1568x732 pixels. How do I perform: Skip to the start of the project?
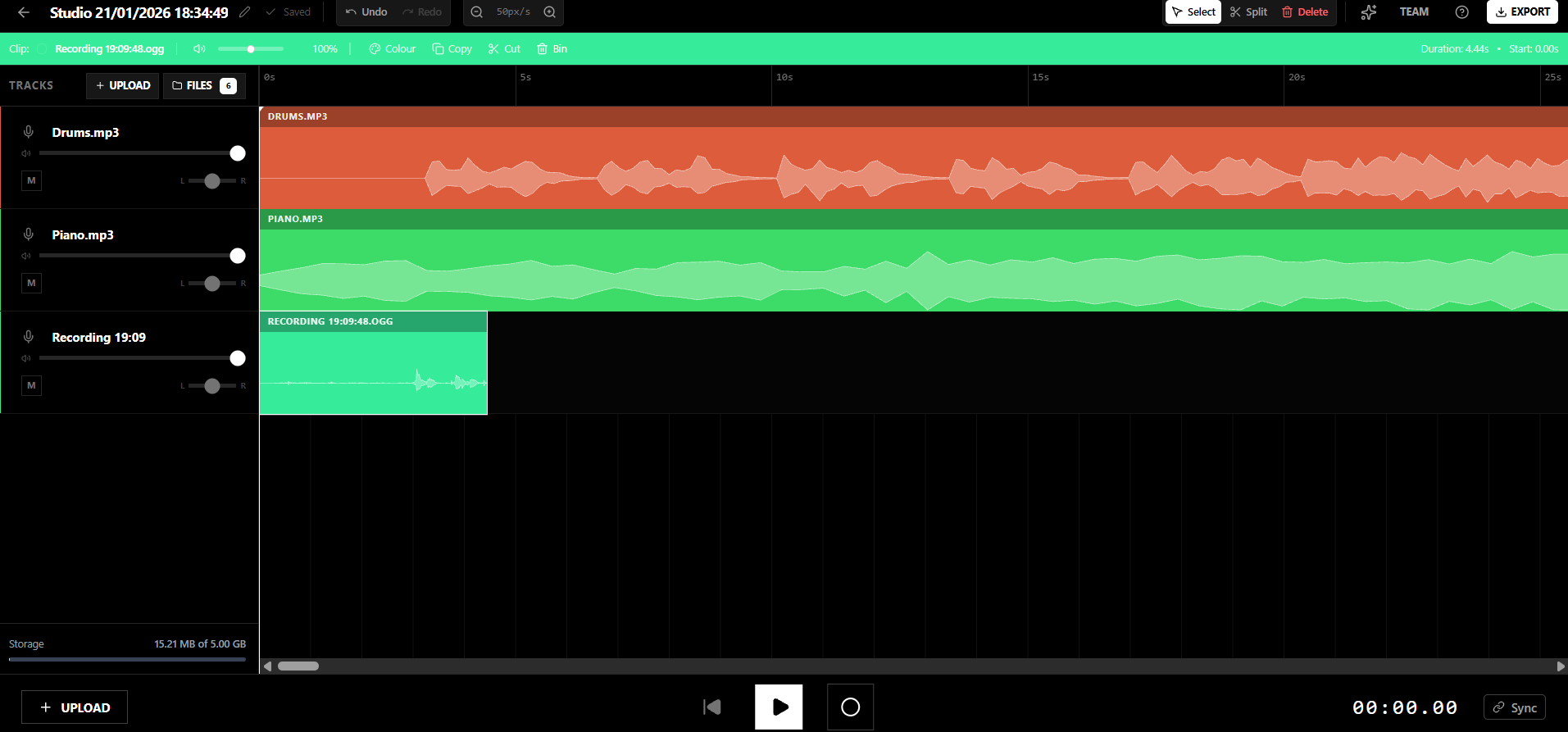coord(712,707)
